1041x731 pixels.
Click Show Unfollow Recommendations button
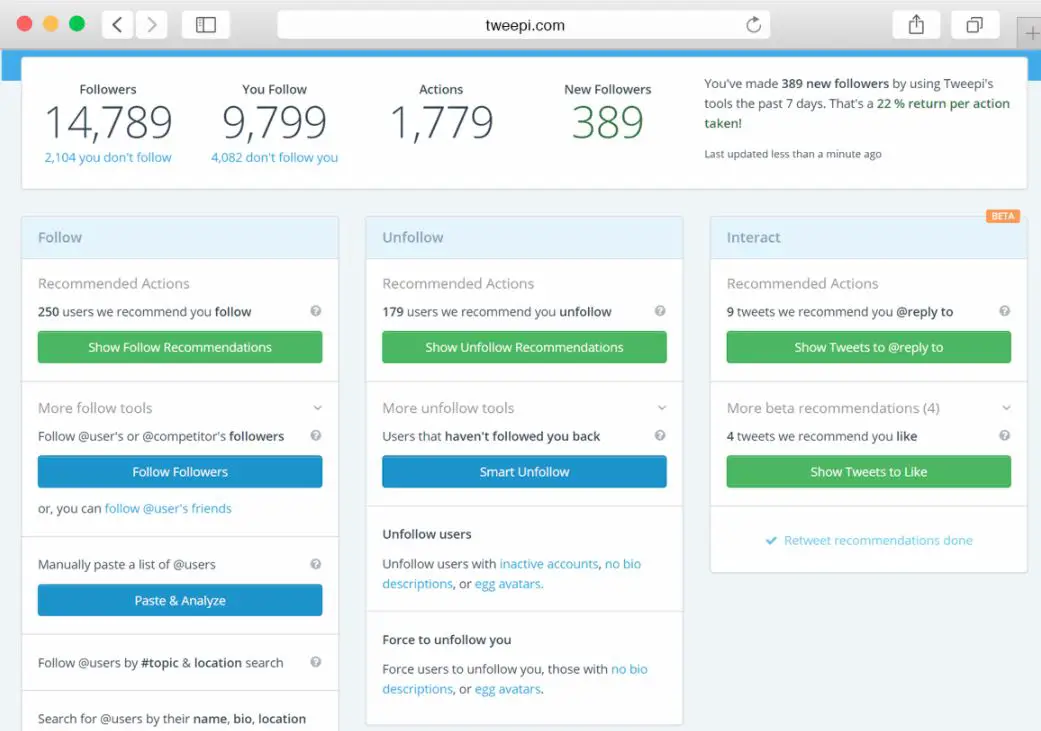click(x=524, y=347)
